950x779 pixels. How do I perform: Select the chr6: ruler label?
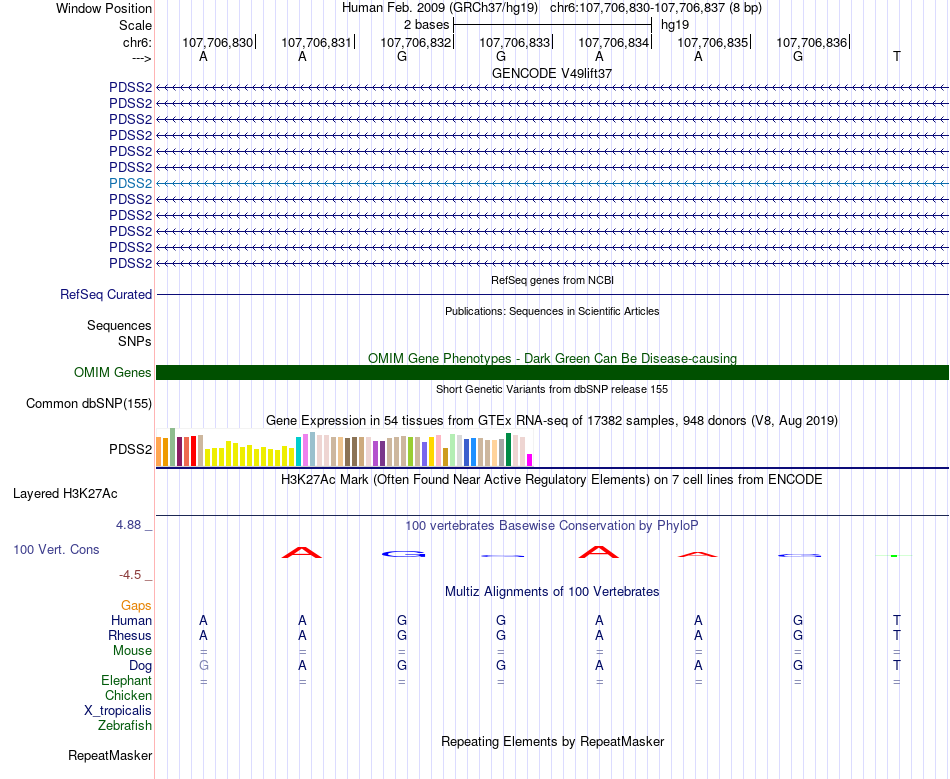[x=137, y=42]
